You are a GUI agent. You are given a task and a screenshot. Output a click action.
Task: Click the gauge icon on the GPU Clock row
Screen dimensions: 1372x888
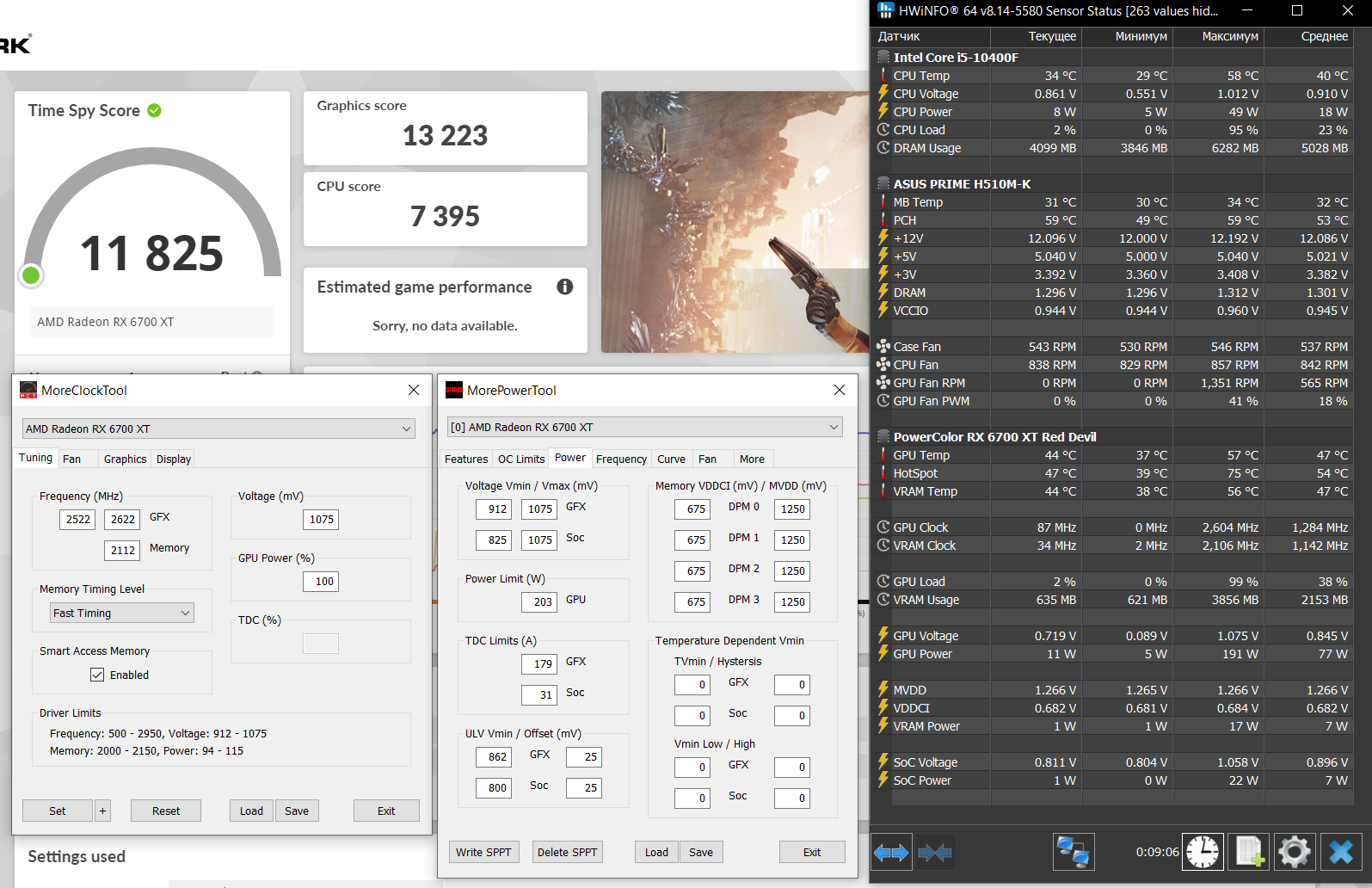tap(883, 527)
